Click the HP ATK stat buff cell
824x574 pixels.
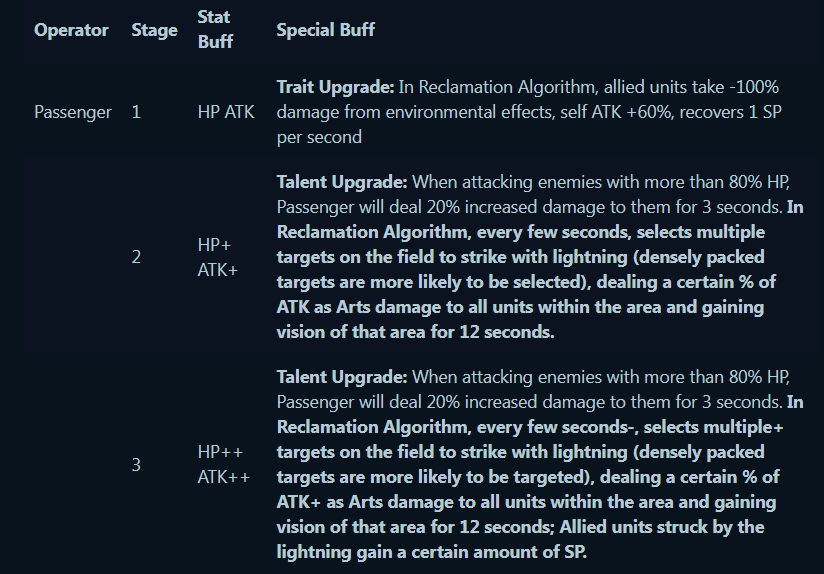[226, 112]
